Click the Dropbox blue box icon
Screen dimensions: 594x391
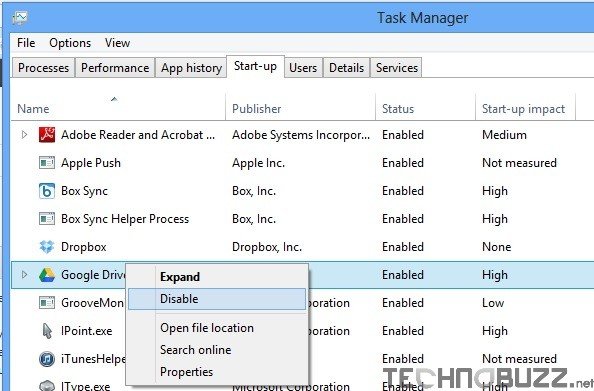coord(47,247)
